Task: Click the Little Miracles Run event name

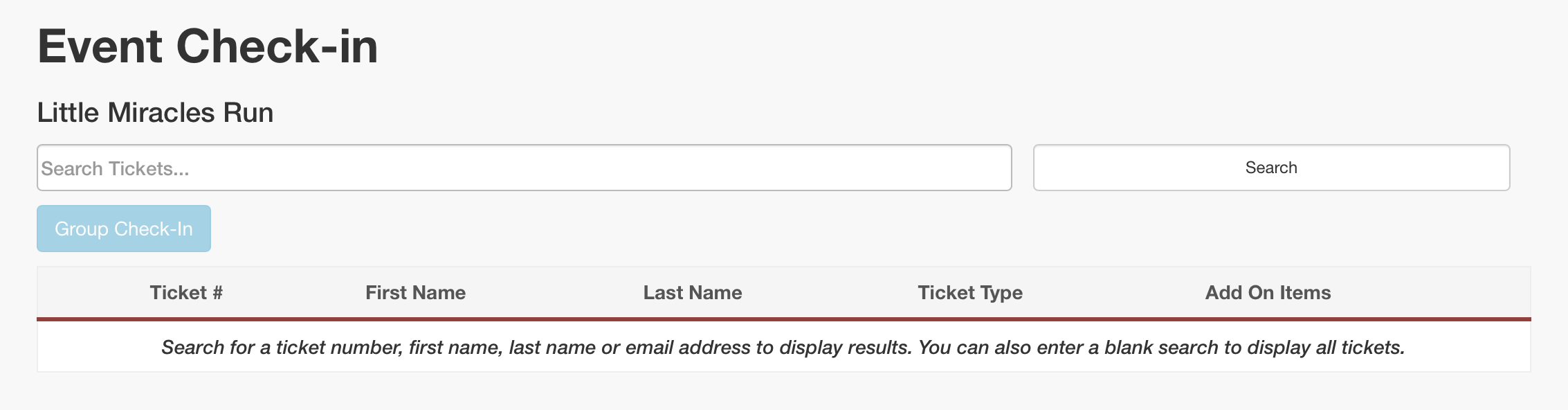Action: [x=155, y=112]
